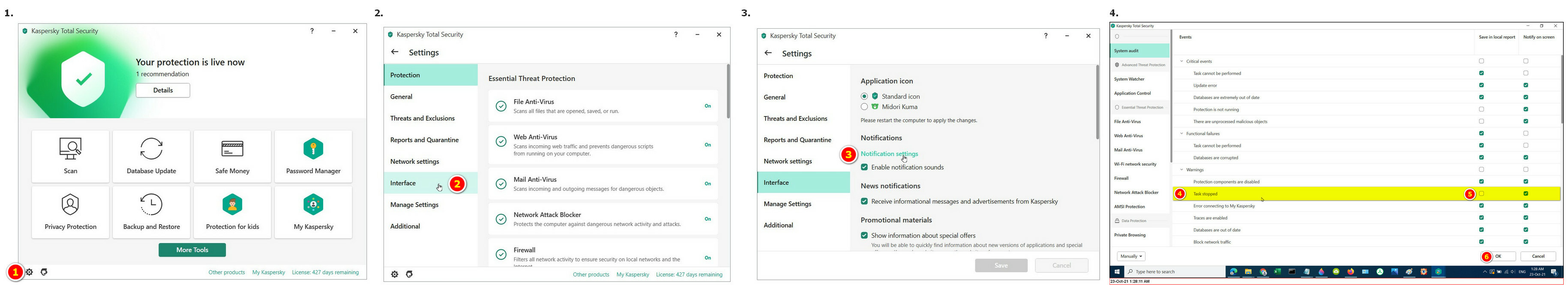Open the Backup and Restore tile
Image resolution: width=1568 pixels, height=289 pixels.
click(x=152, y=212)
